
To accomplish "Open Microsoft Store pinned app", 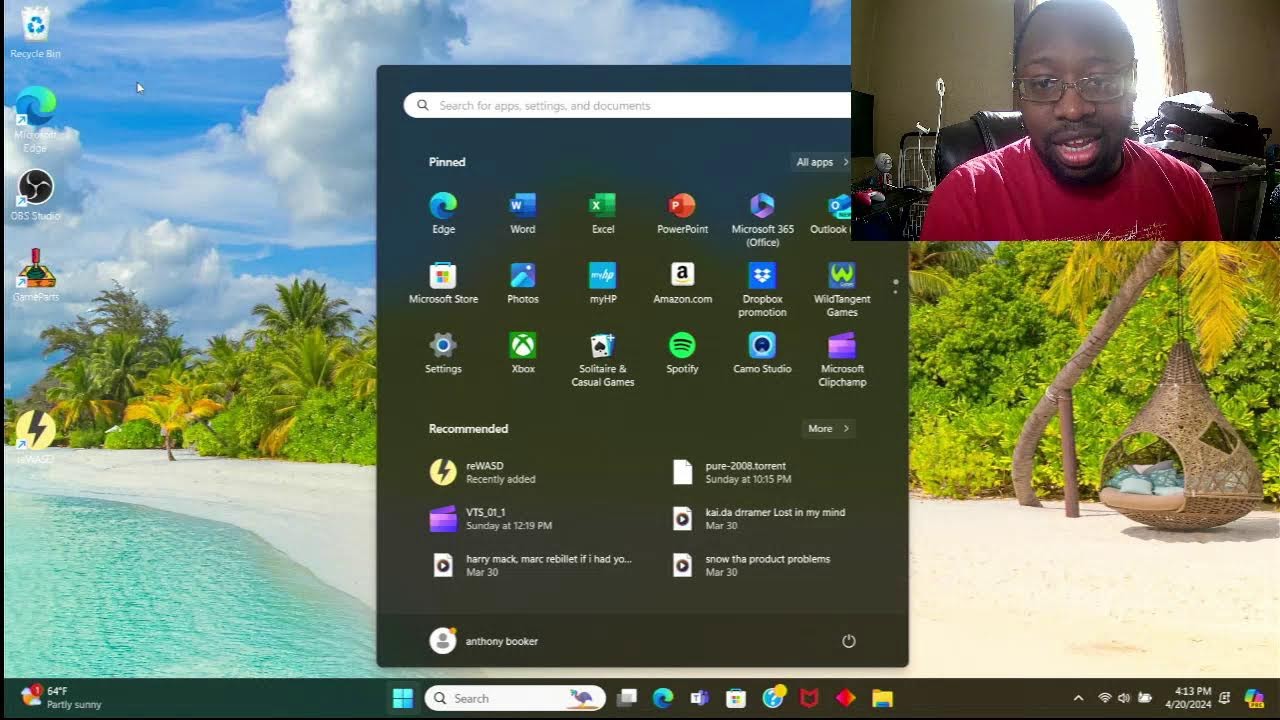I will click(443, 284).
